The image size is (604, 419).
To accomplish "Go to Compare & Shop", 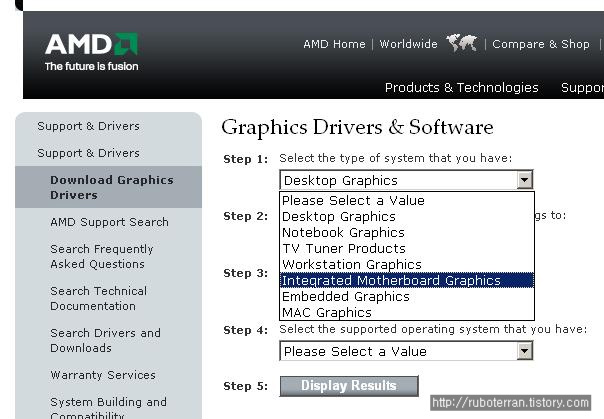I will 541,44.
